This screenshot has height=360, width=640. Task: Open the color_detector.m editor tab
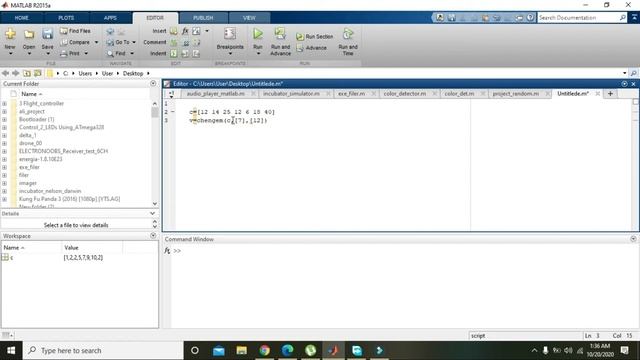(x=405, y=94)
